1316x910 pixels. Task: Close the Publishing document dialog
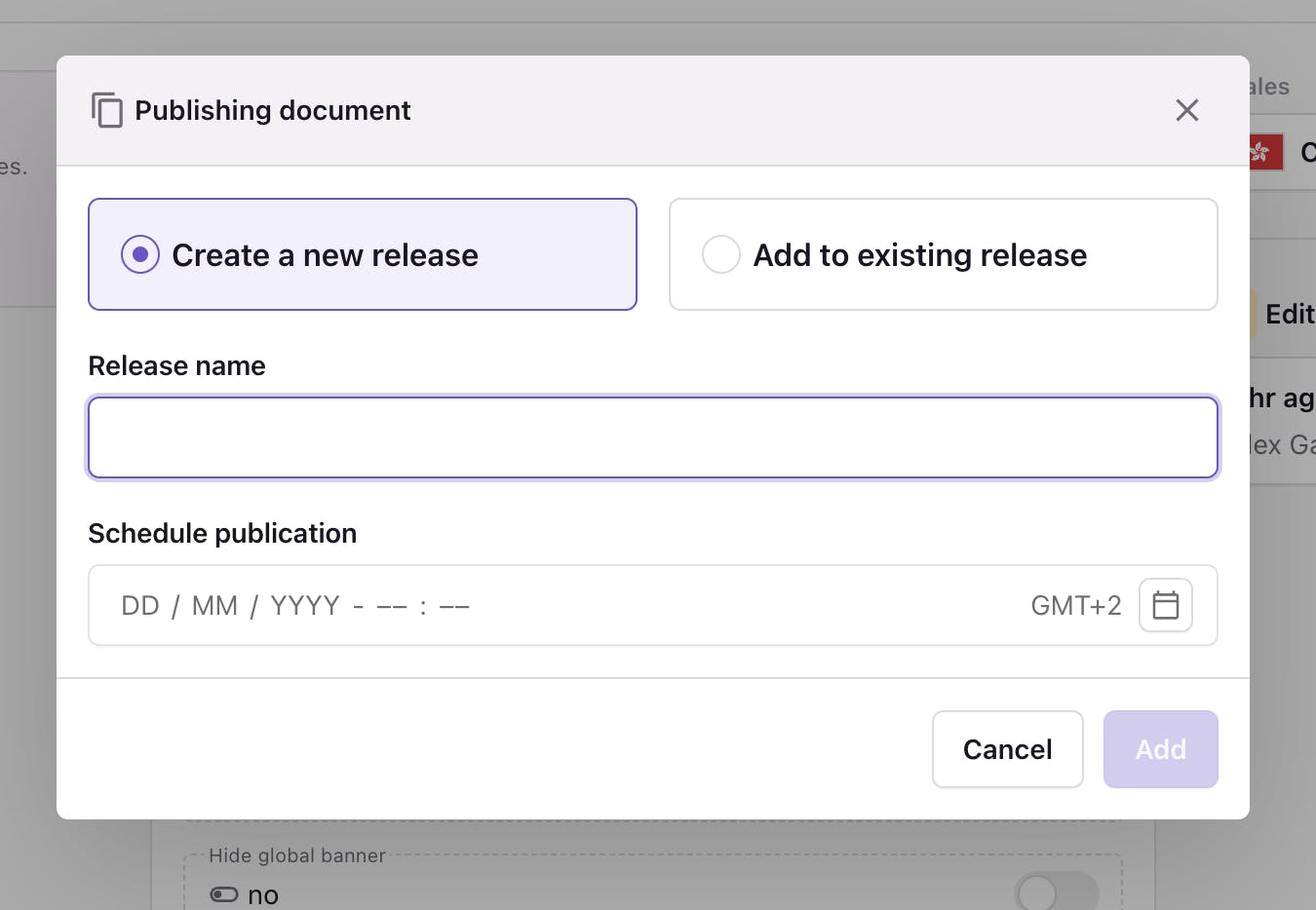pos(1186,110)
